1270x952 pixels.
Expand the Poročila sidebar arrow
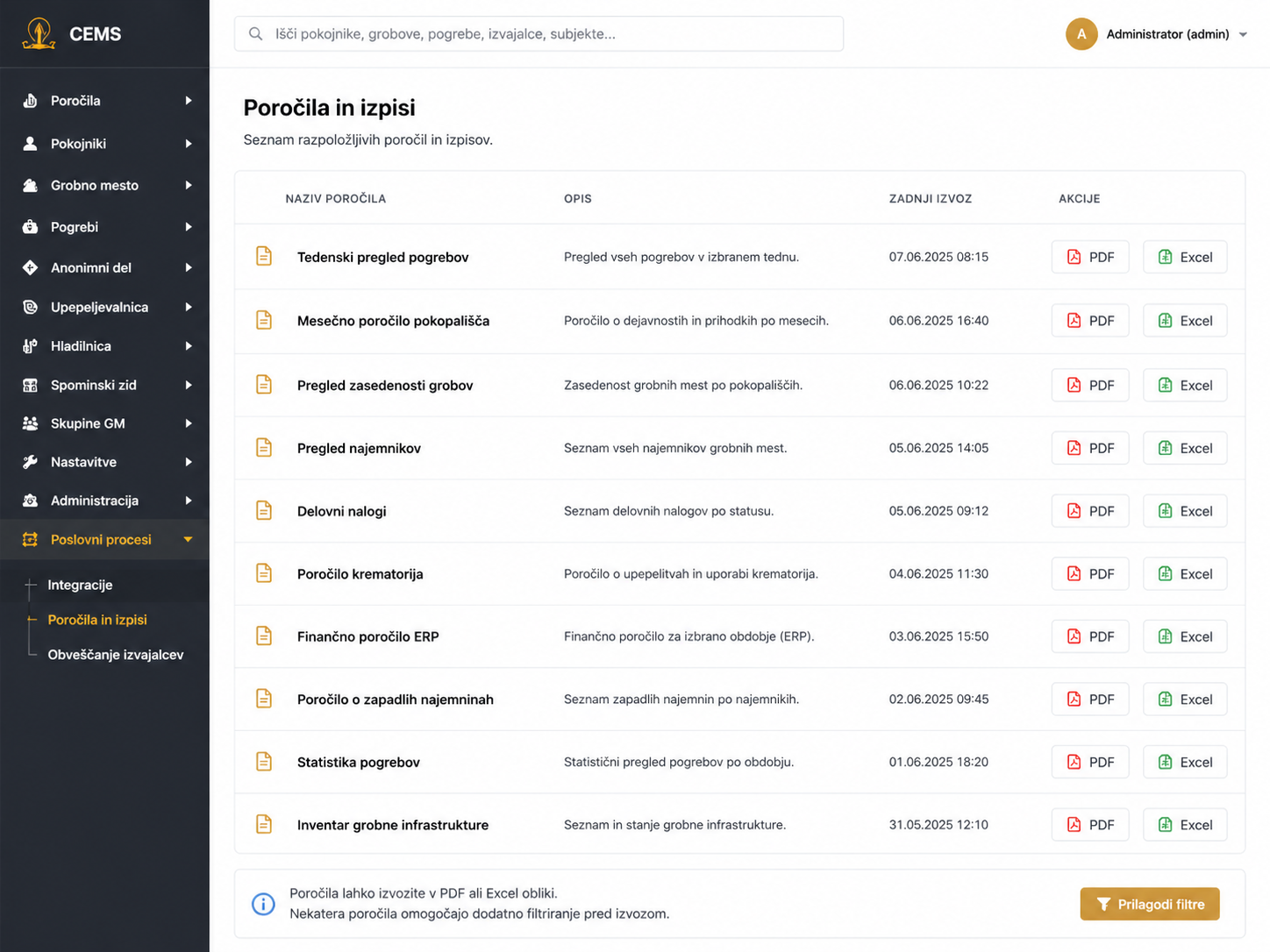[189, 101]
